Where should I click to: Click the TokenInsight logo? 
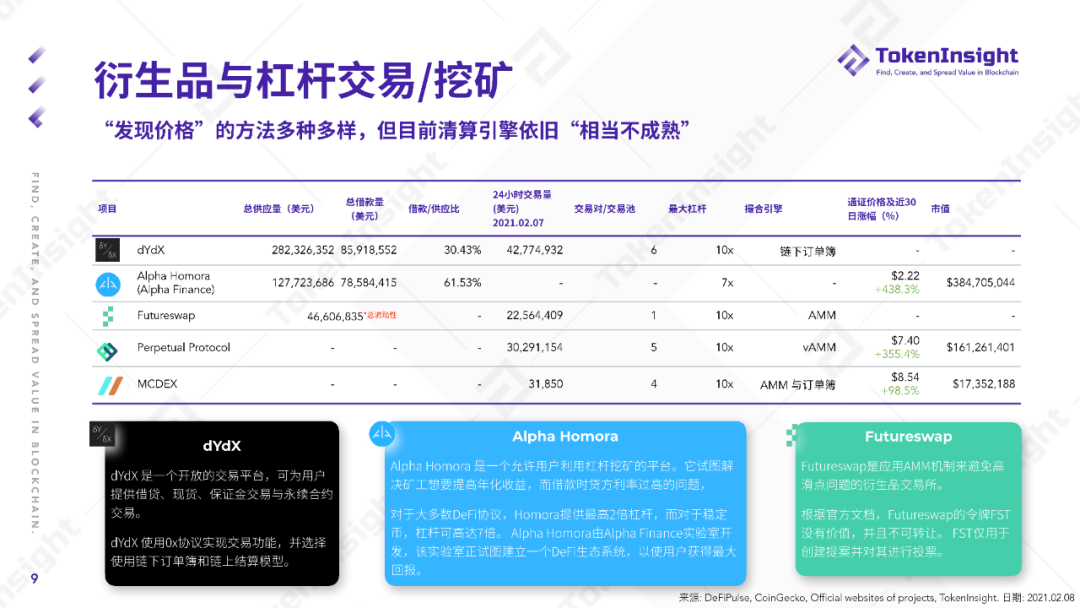[x=928, y=60]
